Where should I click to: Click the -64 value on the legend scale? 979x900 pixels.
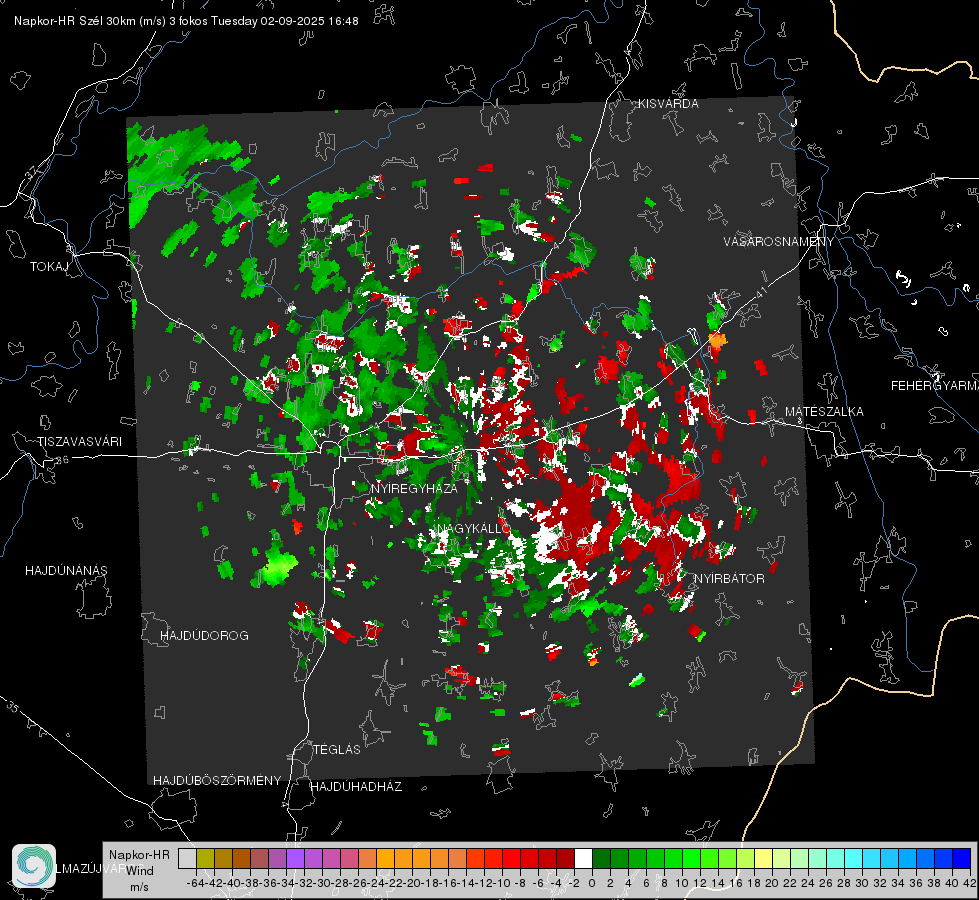pos(196,883)
